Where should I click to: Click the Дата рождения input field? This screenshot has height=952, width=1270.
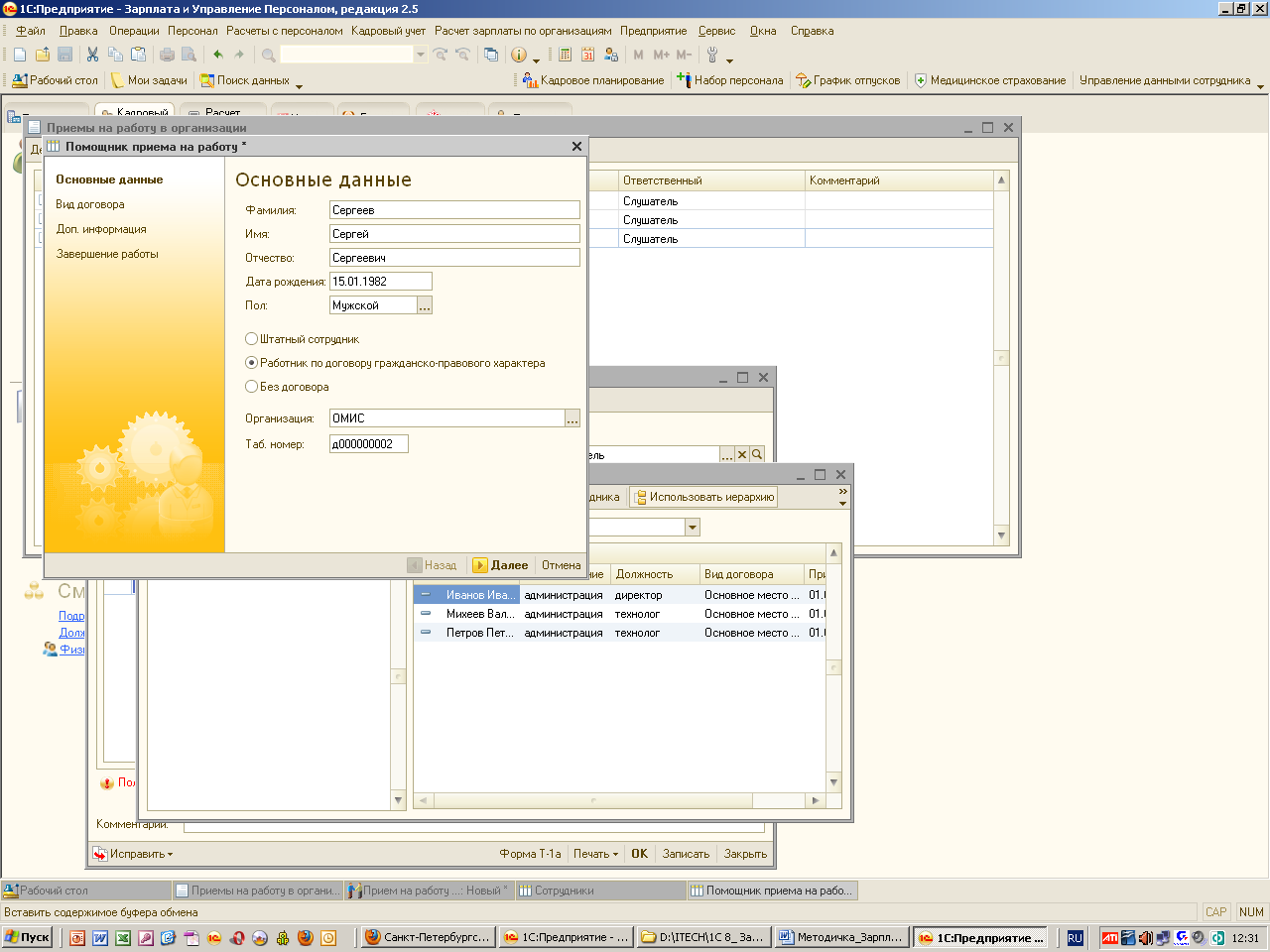click(x=381, y=282)
